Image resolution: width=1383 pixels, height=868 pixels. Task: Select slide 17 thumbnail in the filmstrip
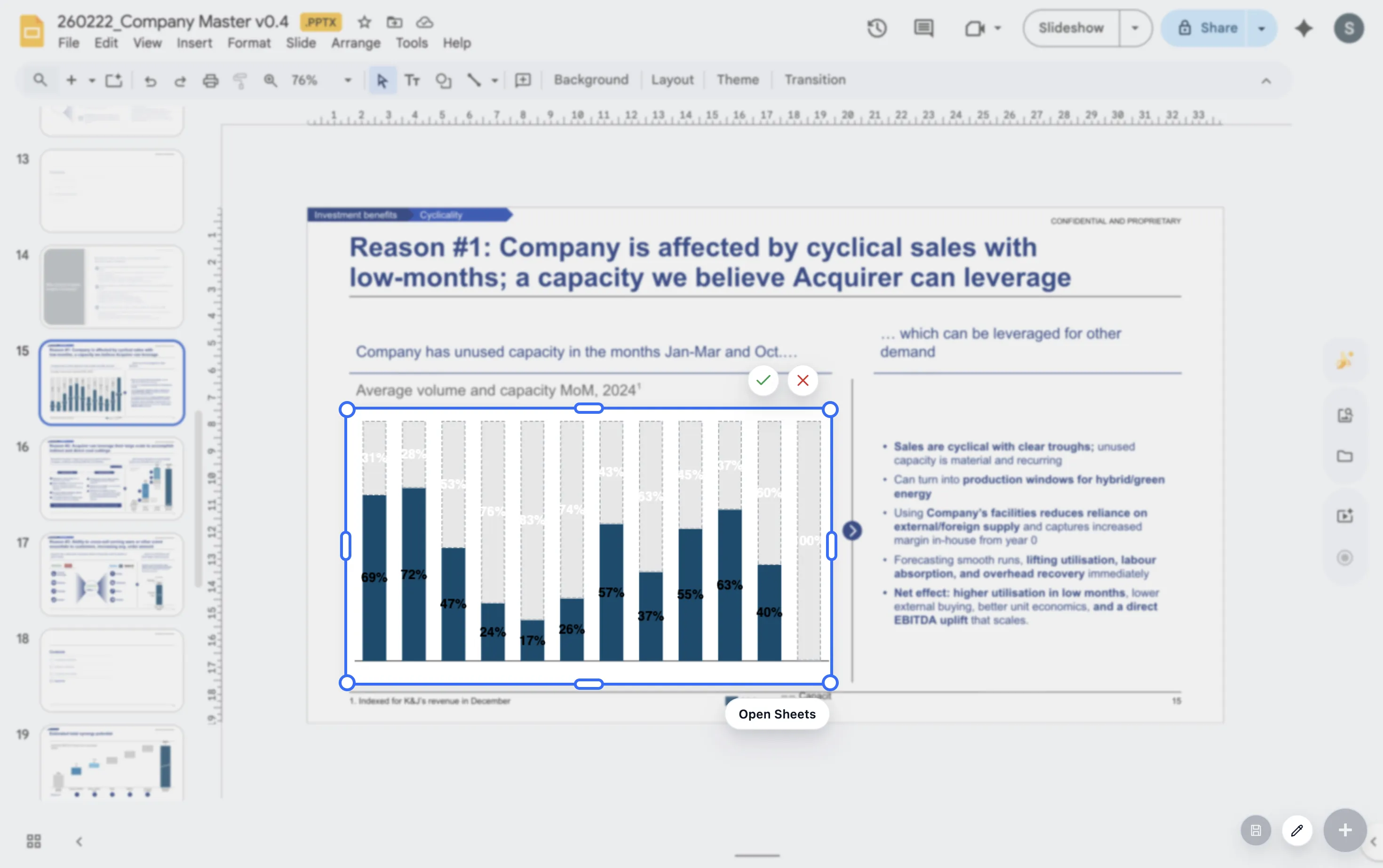[111, 574]
